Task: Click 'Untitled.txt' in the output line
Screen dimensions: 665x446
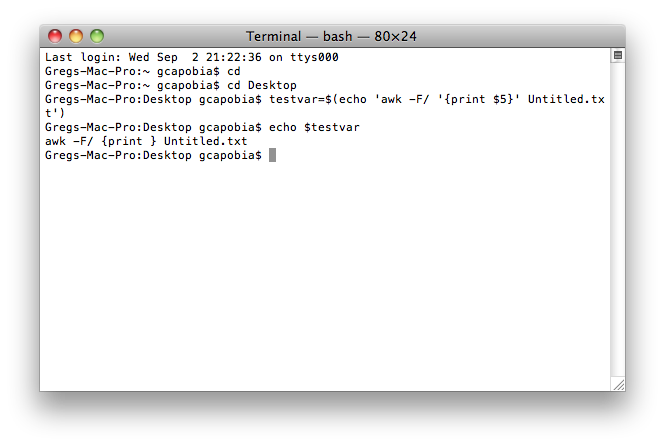Action: tap(206, 141)
